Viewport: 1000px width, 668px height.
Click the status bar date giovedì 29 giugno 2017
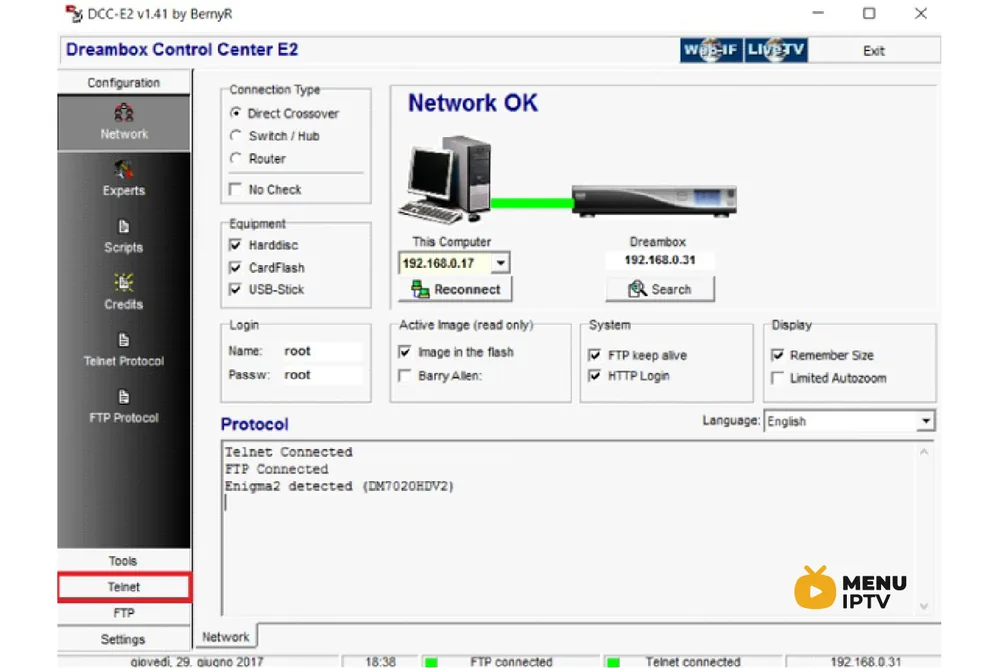click(x=196, y=662)
